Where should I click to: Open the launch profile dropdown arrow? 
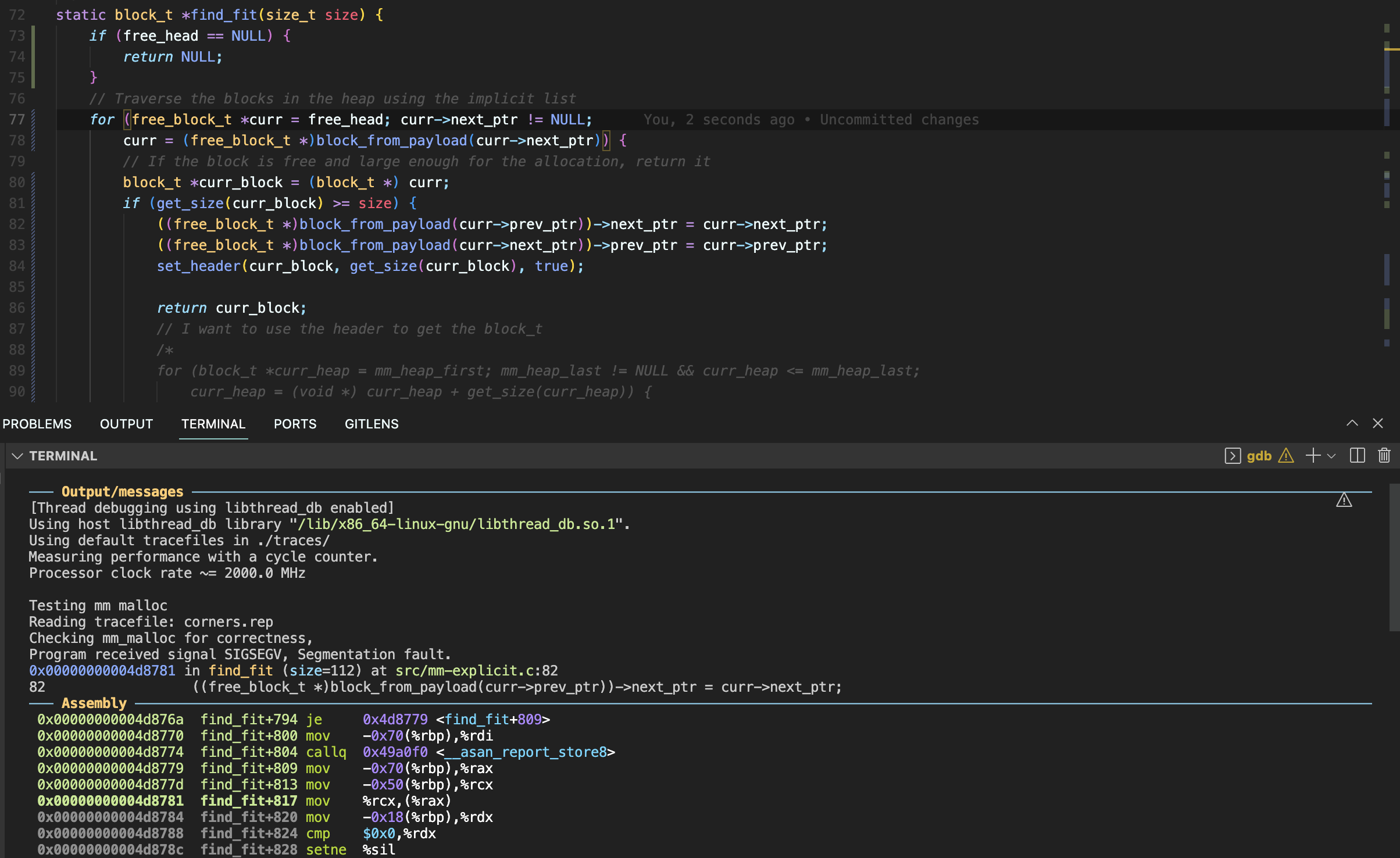pos(1331,456)
